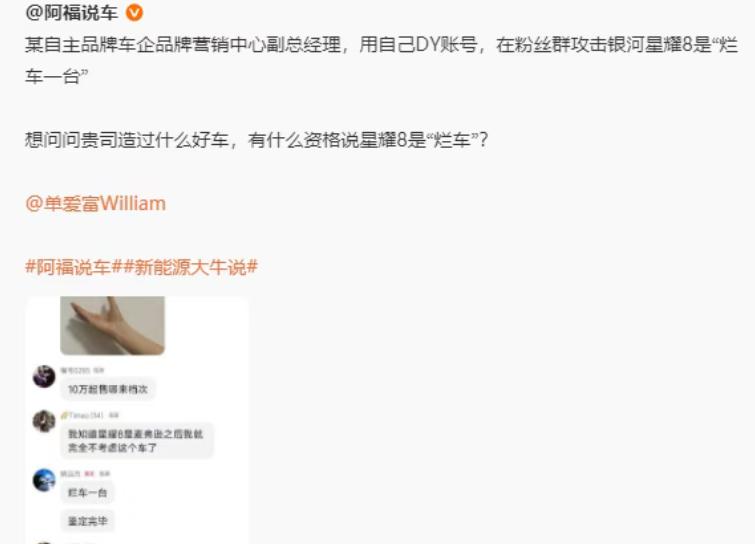Image resolution: width=755 pixels, height=544 pixels.
Task: Select the 鉴定完毕 chat bubble
Action: point(88,521)
